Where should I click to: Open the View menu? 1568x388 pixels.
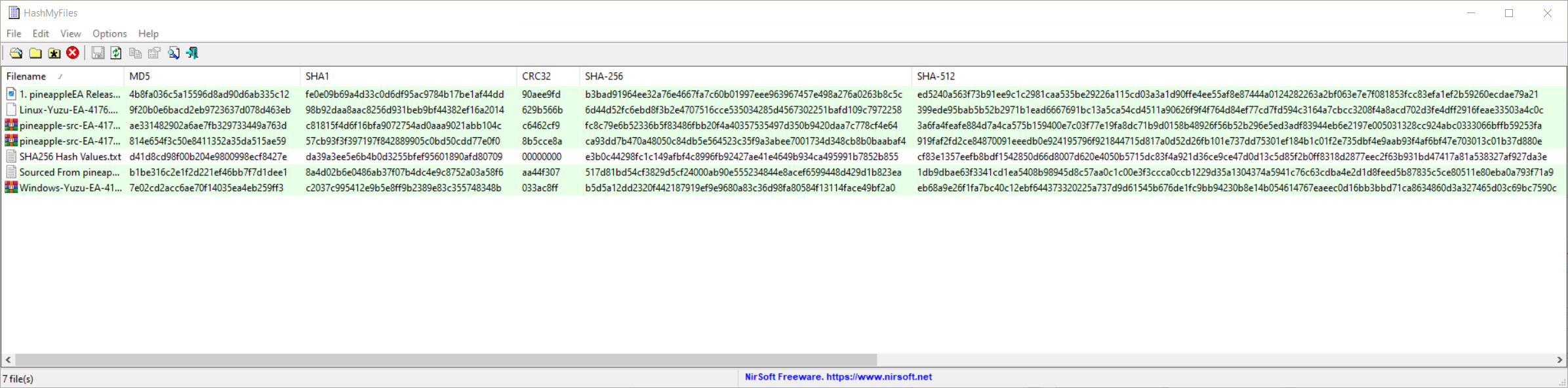70,33
